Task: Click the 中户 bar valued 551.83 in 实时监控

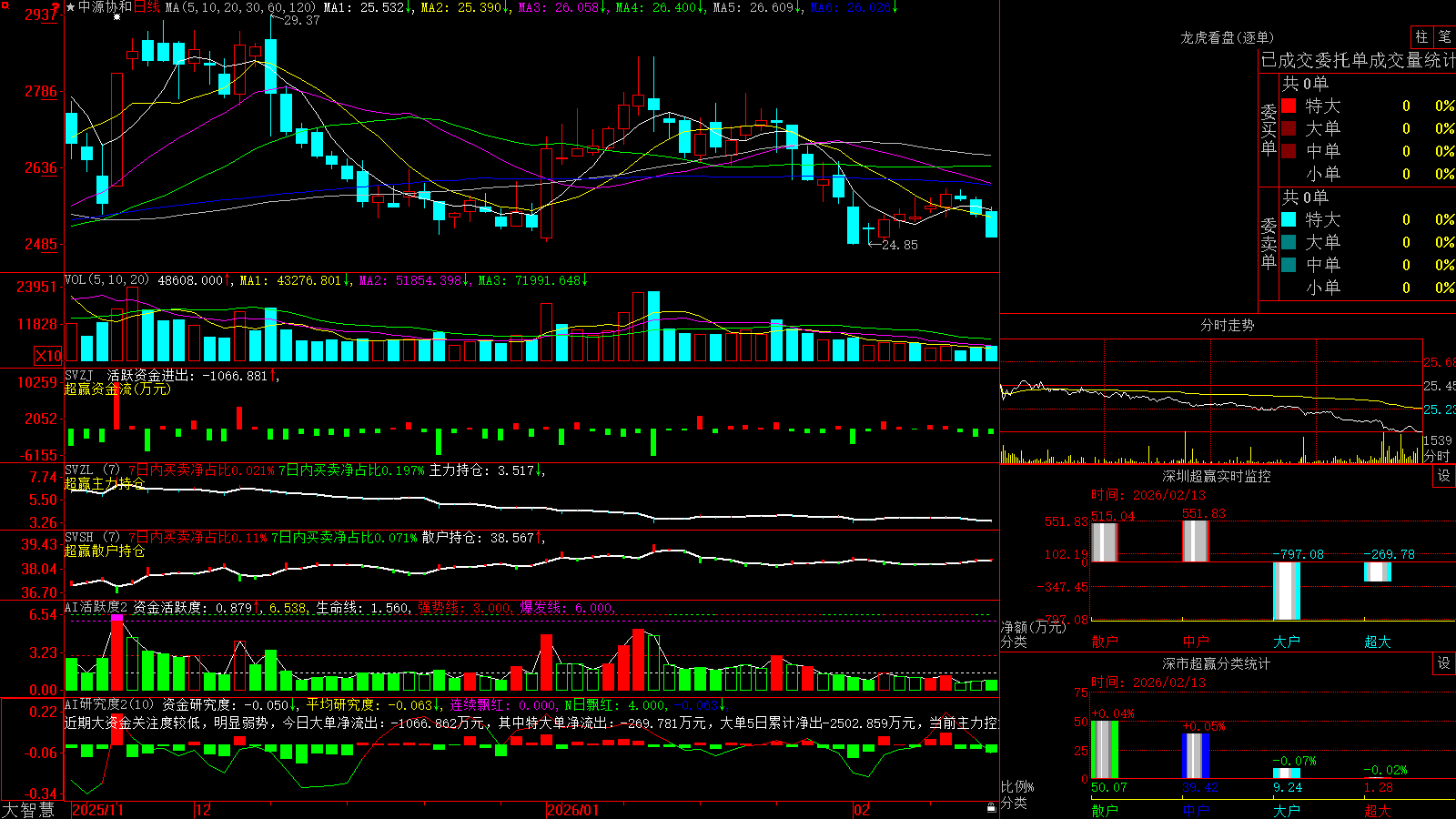Action: (x=1196, y=541)
